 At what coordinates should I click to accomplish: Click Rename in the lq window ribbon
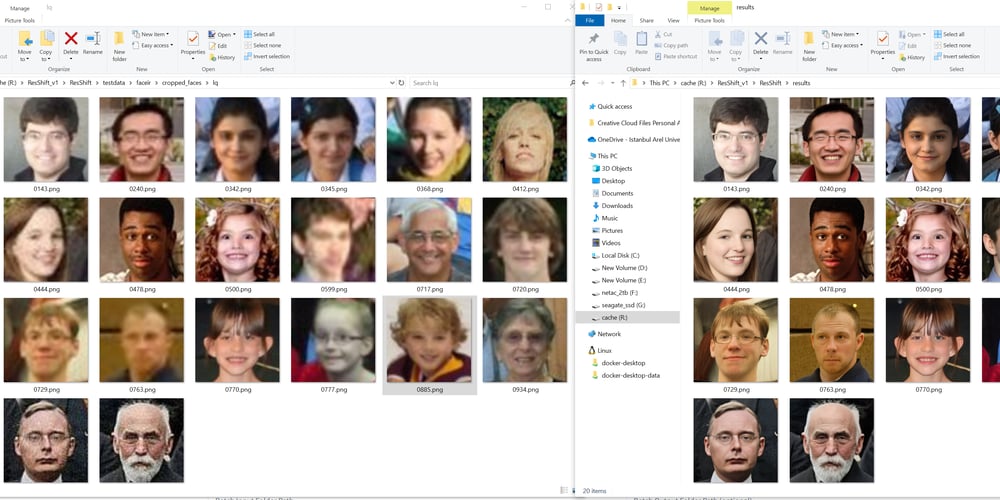pos(92,43)
